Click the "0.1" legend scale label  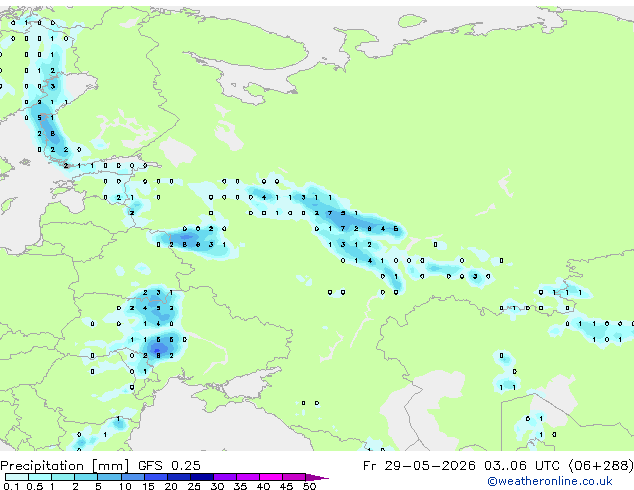point(11,486)
